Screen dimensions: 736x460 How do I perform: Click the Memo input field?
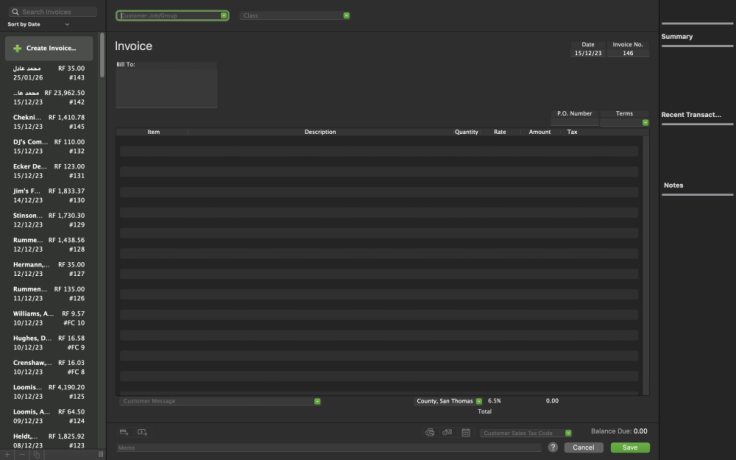coord(330,447)
